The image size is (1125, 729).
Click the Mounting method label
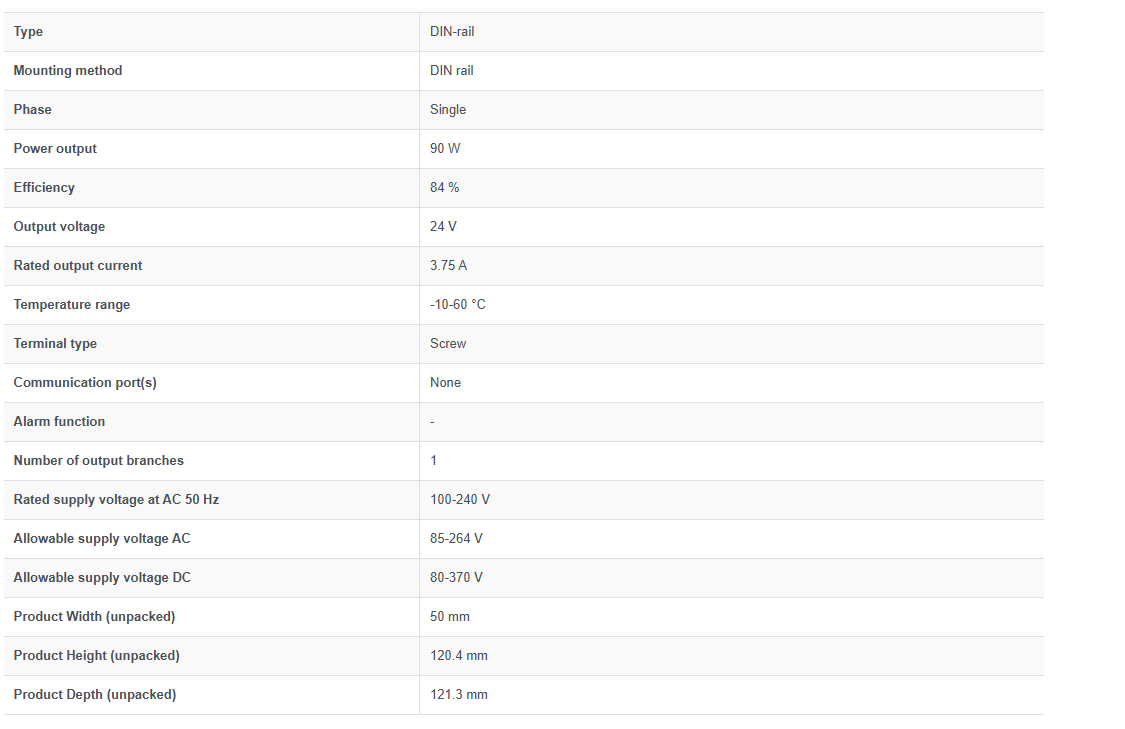(x=68, y=70)
